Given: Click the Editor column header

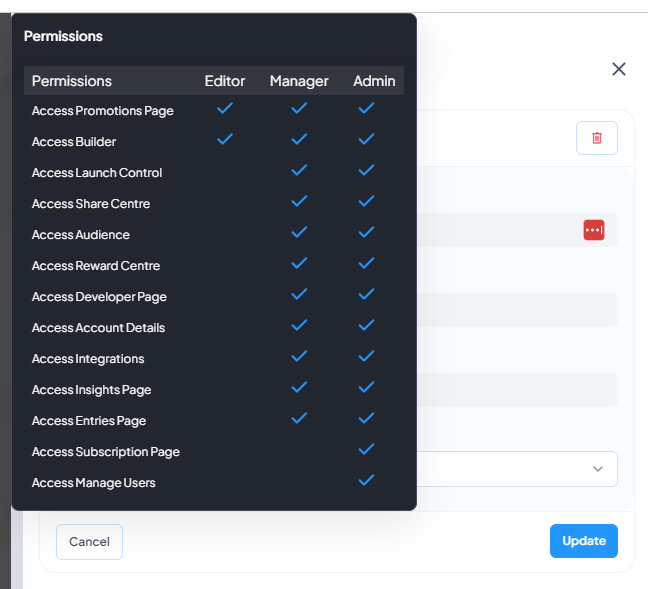Looking at the screenshot, I should [x=225, y=81].
